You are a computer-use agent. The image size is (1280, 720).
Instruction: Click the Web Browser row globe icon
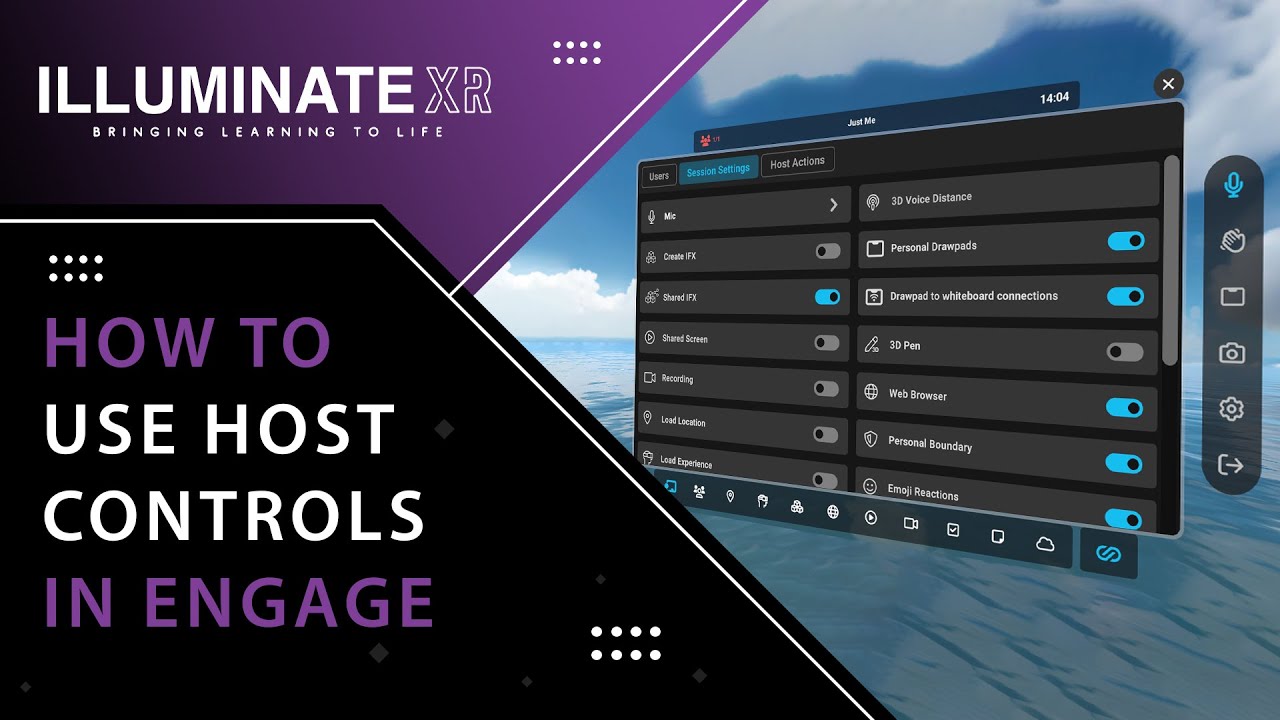click(x=871, y=393)
